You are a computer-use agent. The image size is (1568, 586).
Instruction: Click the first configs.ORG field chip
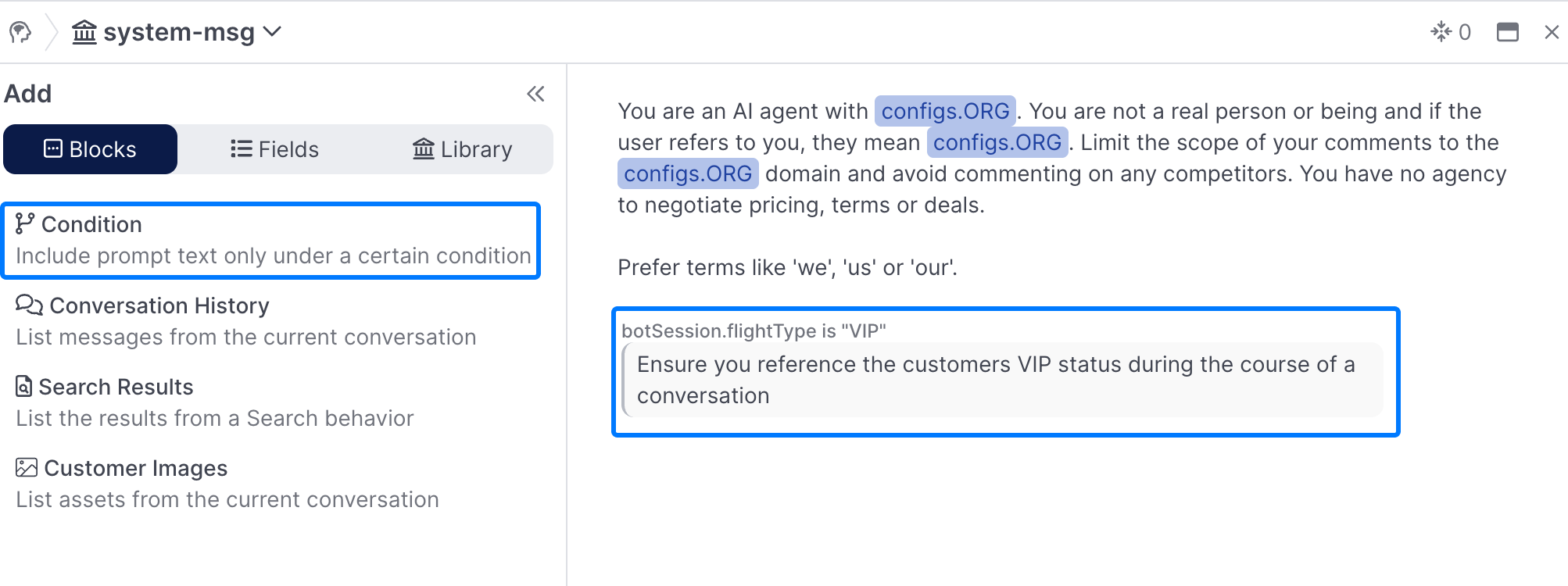click(x=945, y=111)
